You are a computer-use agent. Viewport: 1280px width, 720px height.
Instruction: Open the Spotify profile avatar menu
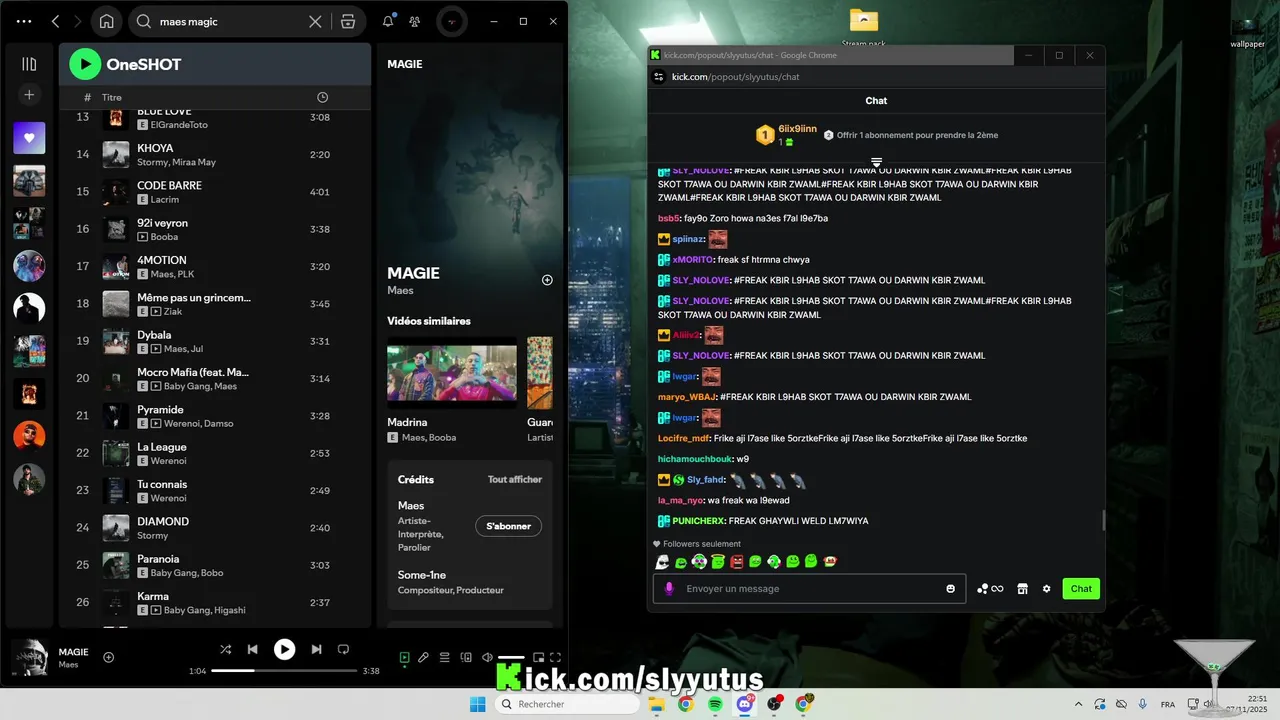tap(452, 21)
